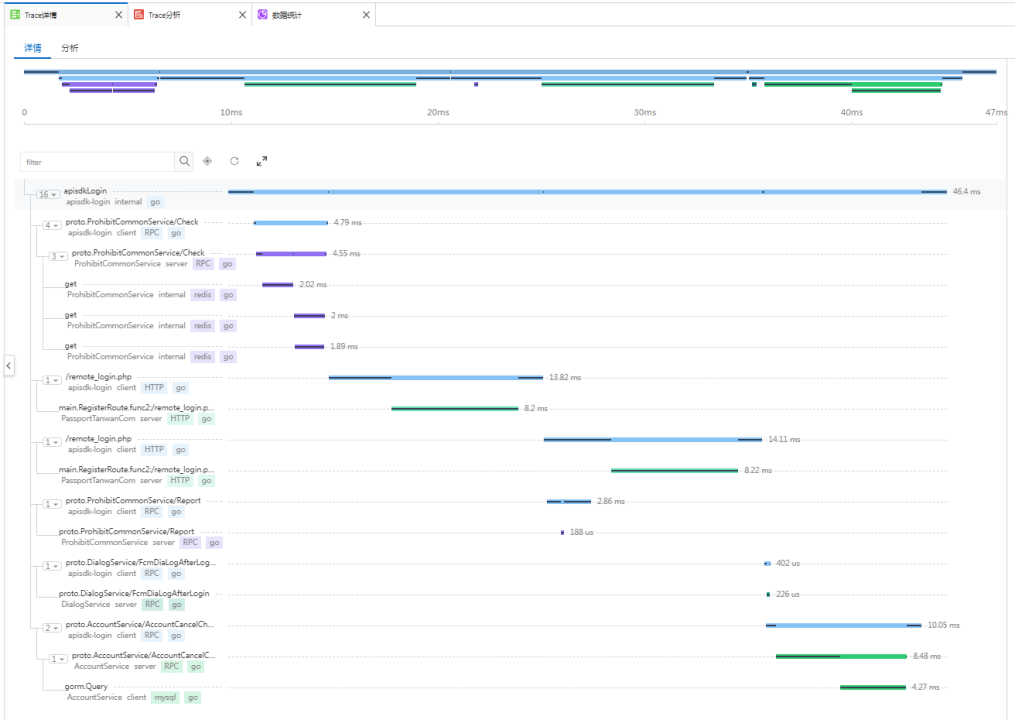Click the refresh icon next to filter
Image resolution: width=1015 pixels, height=720 pixels.
coord(234,161)
